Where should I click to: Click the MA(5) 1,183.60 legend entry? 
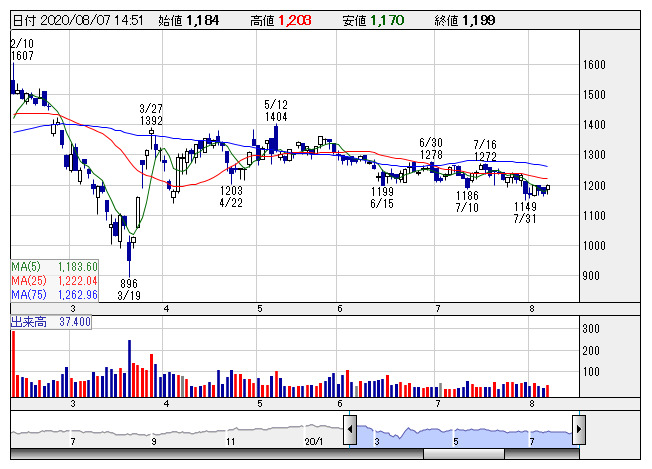(54, 267)
